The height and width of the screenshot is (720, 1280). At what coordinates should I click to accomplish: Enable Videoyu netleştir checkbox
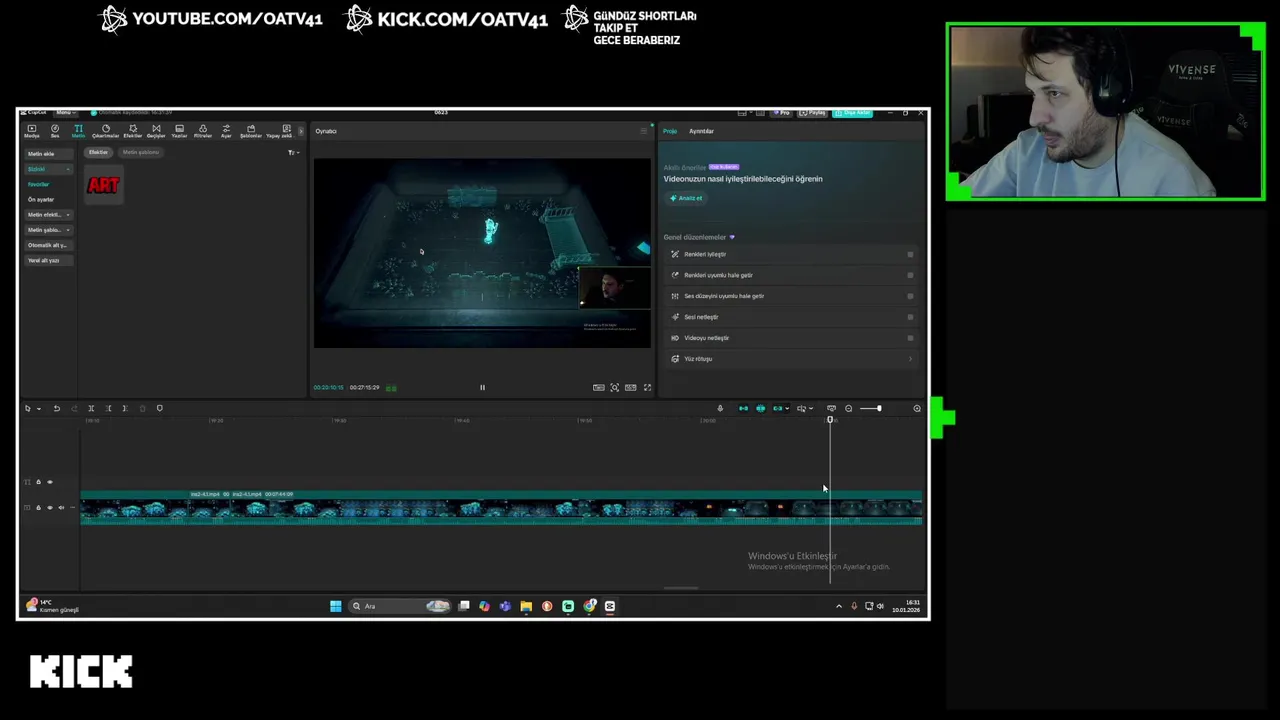(x=910, y=338)
